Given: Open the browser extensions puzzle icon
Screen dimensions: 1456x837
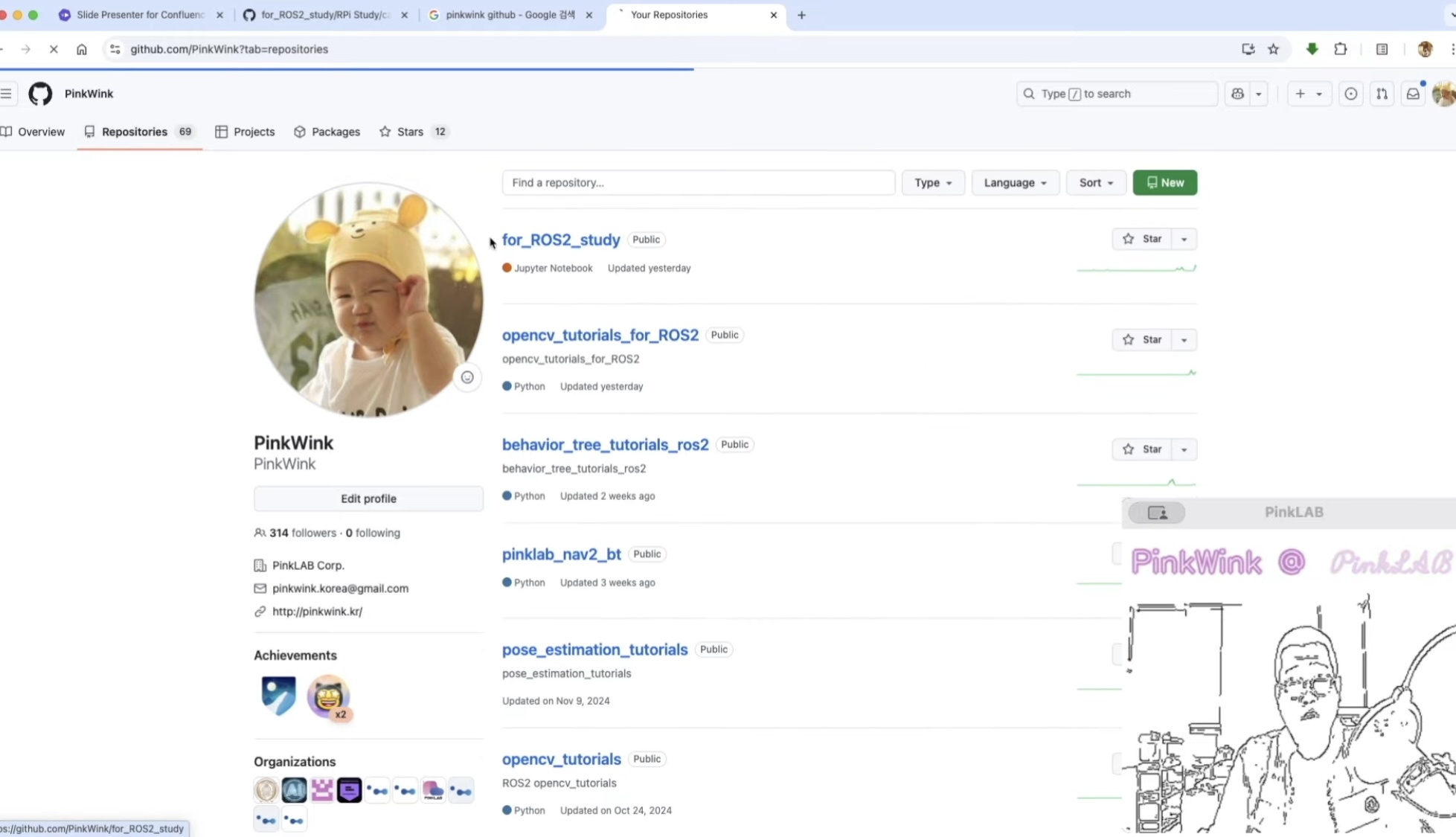Looking at the screenshot, I should click(1340, 49).
